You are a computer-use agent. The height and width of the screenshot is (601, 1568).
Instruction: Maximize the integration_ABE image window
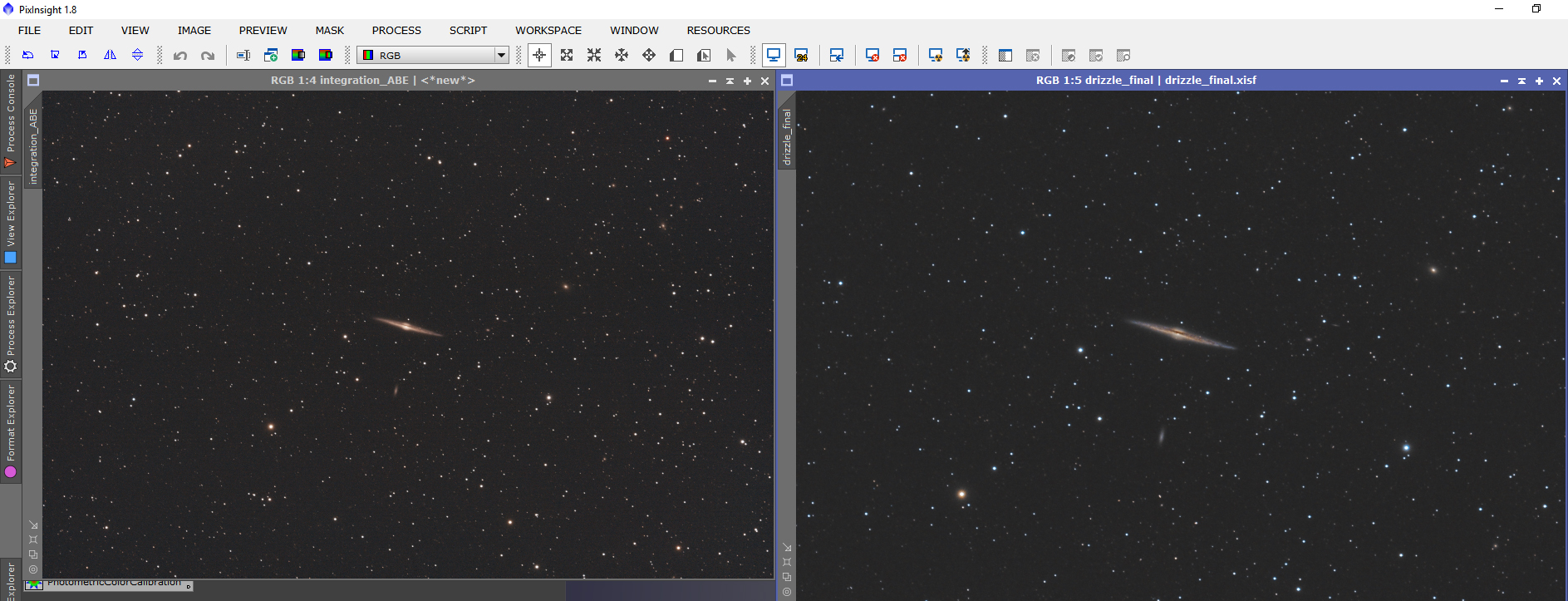pos(747,81)
